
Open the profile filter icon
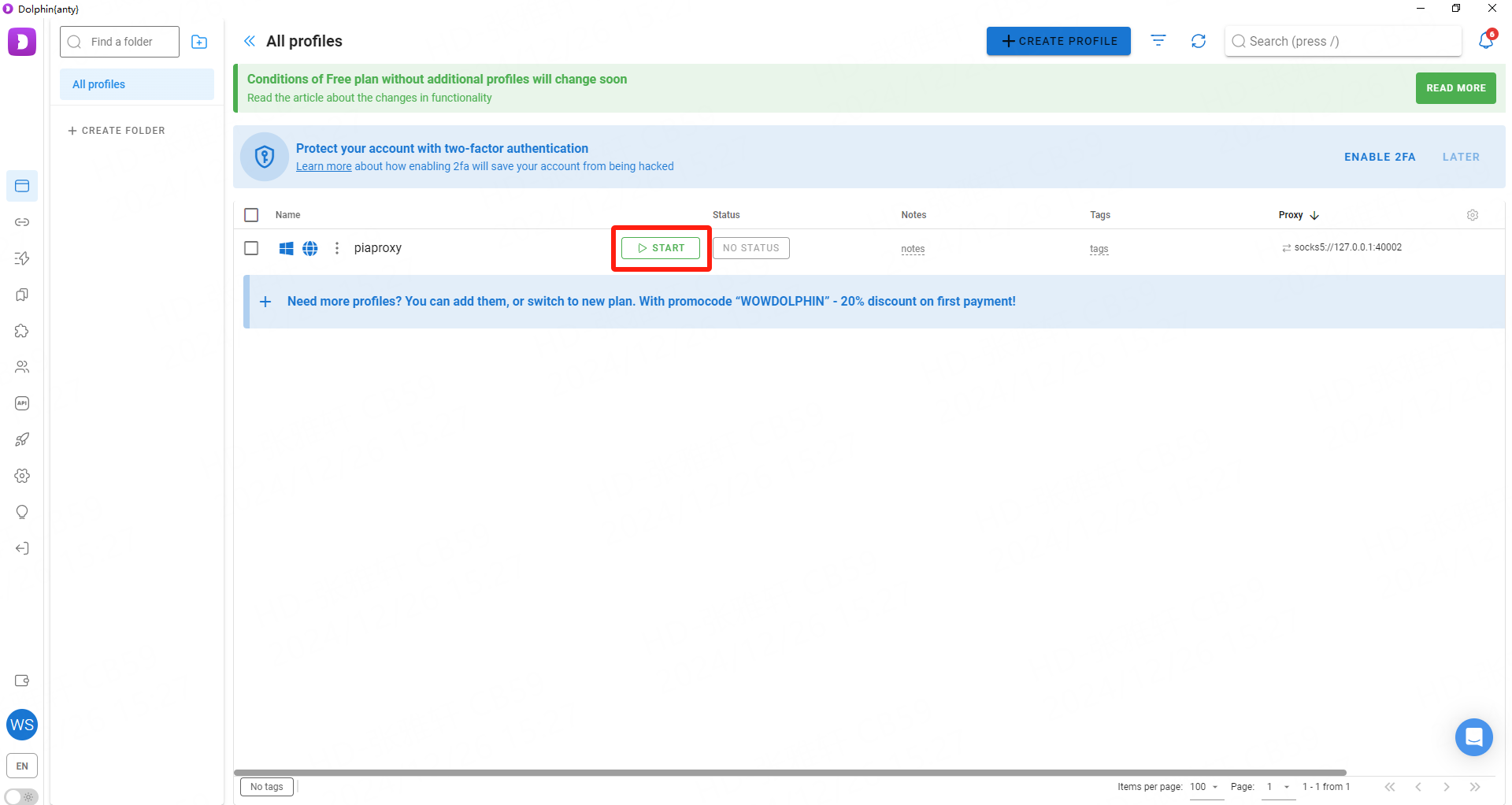click(x=1158, y=41)
